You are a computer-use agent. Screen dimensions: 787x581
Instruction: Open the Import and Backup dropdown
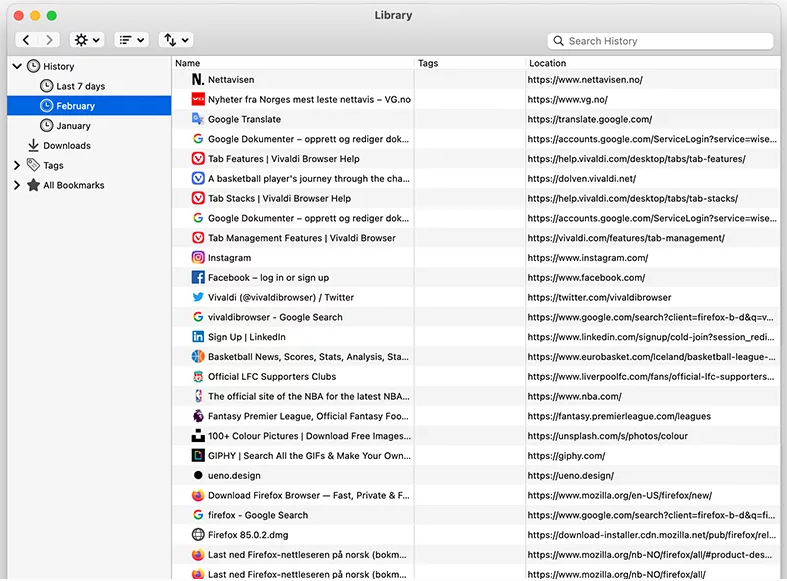(x=176, y=40)
